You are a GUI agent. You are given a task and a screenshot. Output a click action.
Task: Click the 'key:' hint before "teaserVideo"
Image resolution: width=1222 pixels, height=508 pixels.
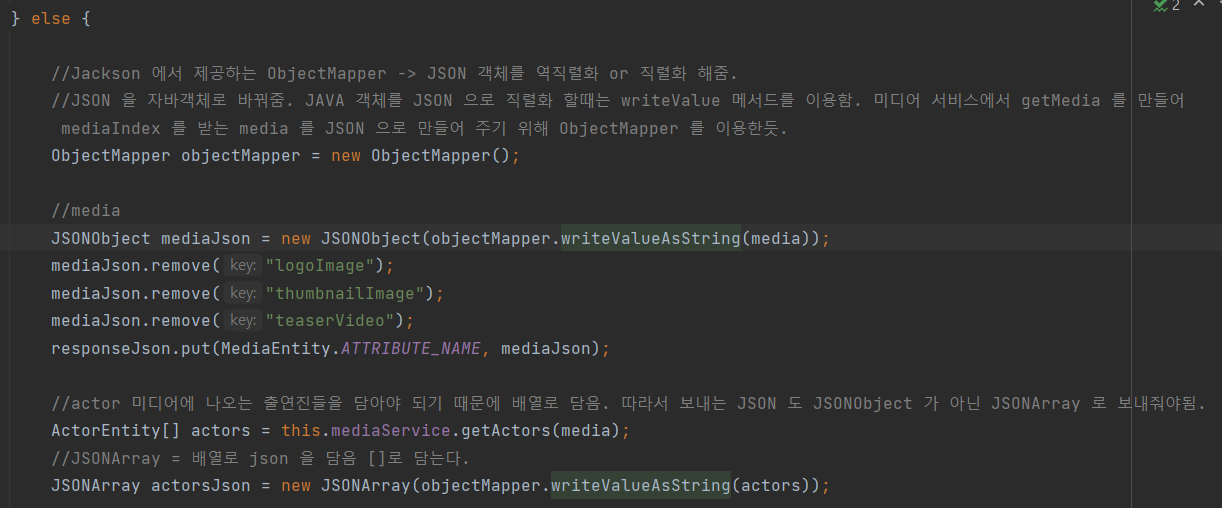click(x=242, y=321)
